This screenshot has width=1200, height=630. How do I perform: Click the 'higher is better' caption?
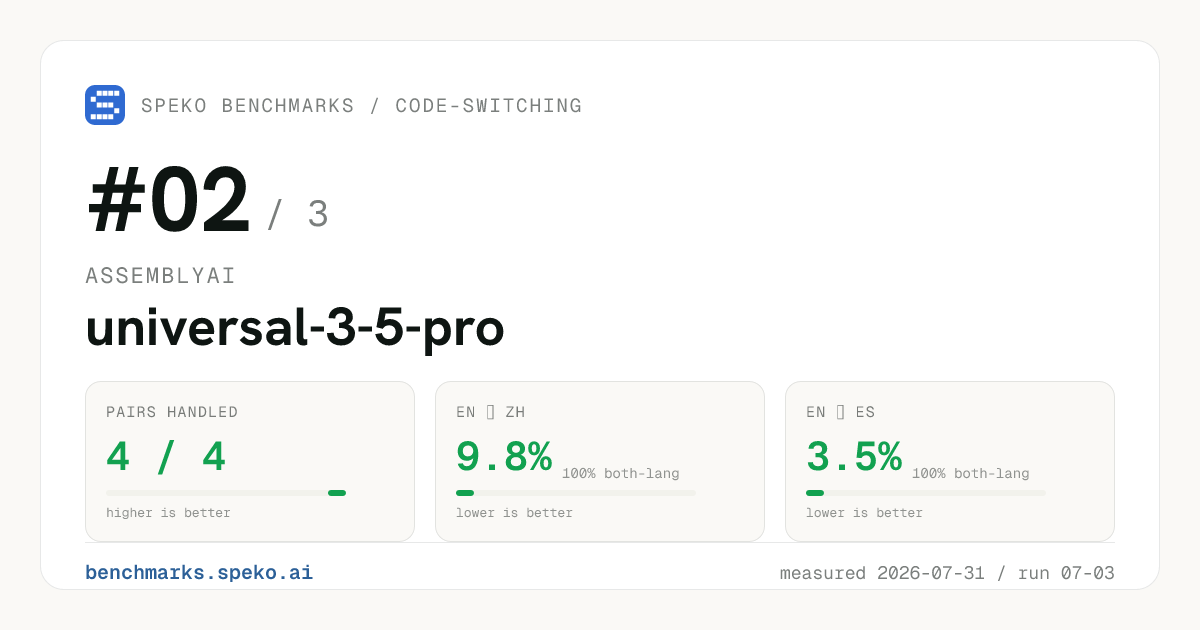click(168, 513)
